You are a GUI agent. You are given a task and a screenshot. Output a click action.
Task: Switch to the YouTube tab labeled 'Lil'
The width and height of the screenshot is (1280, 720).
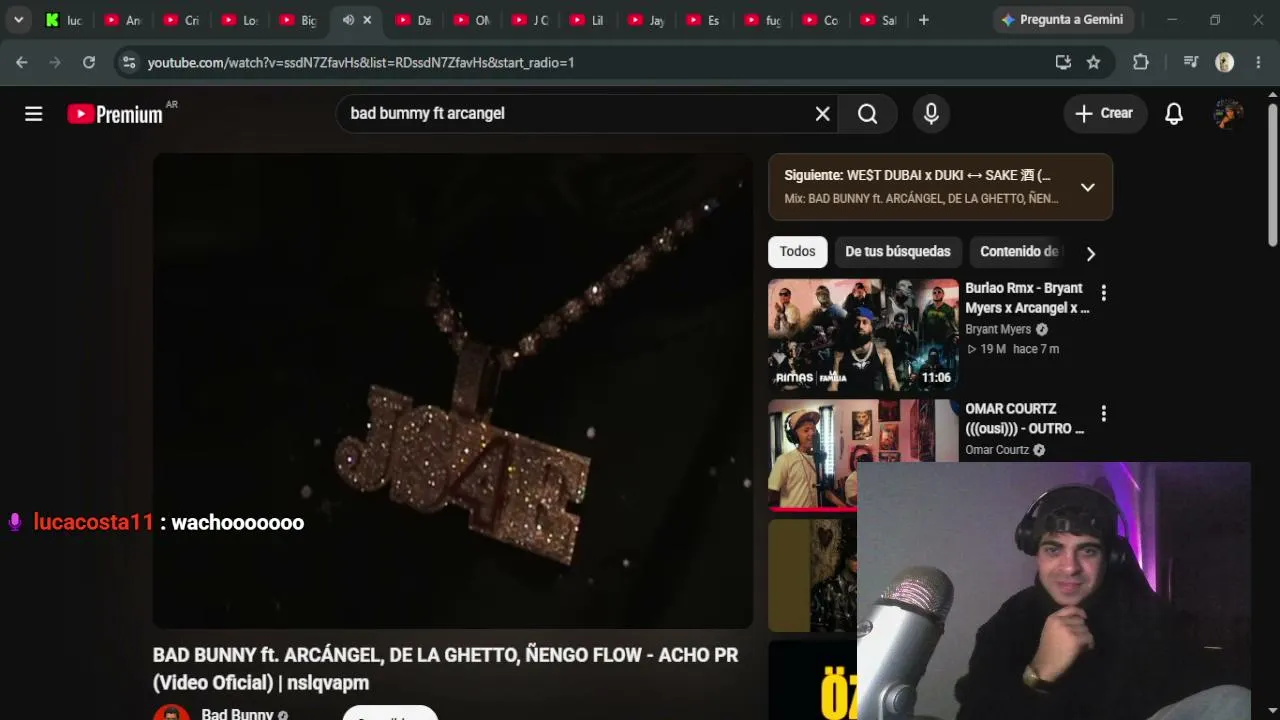pos(587,20)
